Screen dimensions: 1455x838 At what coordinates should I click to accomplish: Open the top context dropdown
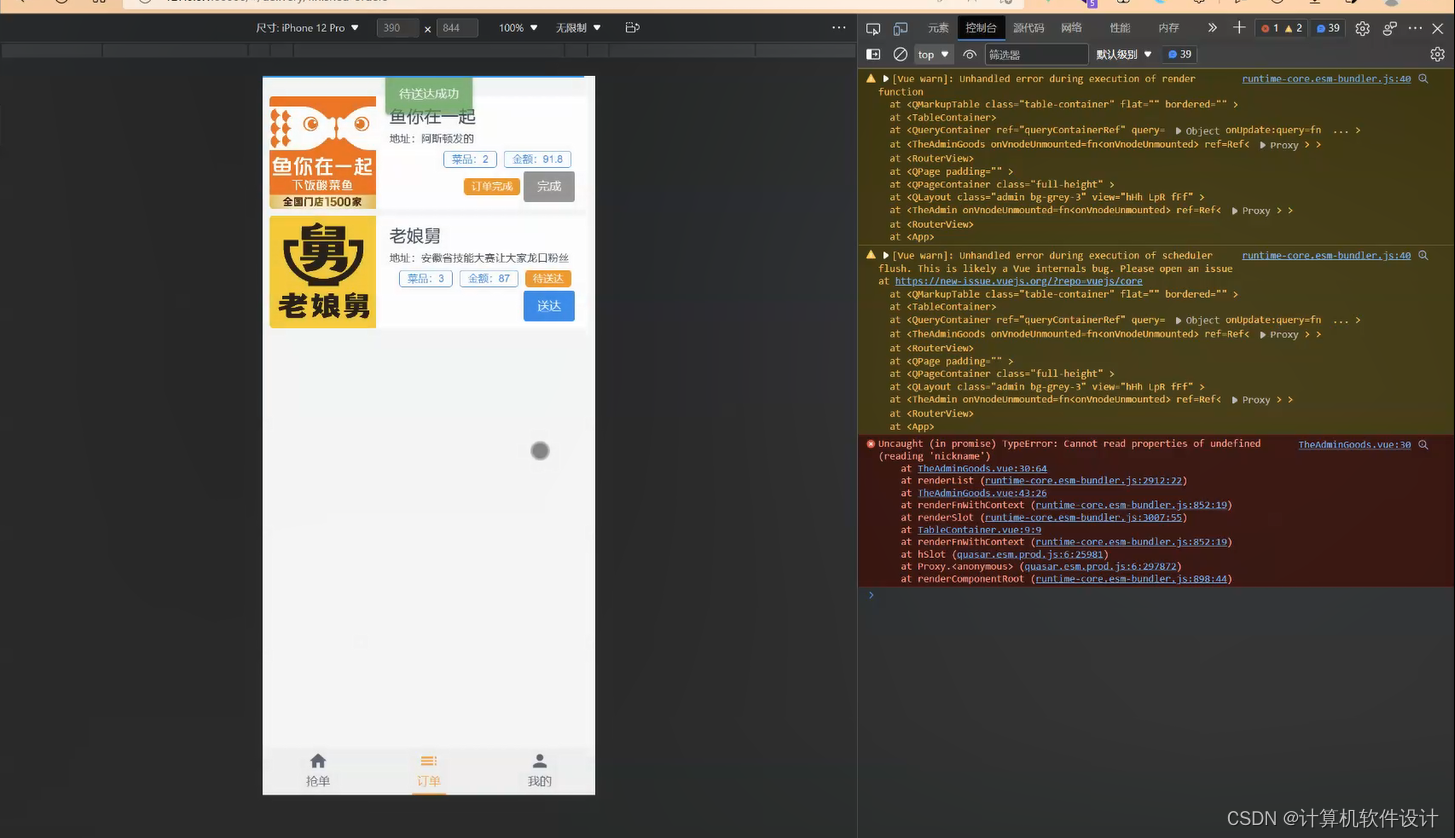click(934, 54)
